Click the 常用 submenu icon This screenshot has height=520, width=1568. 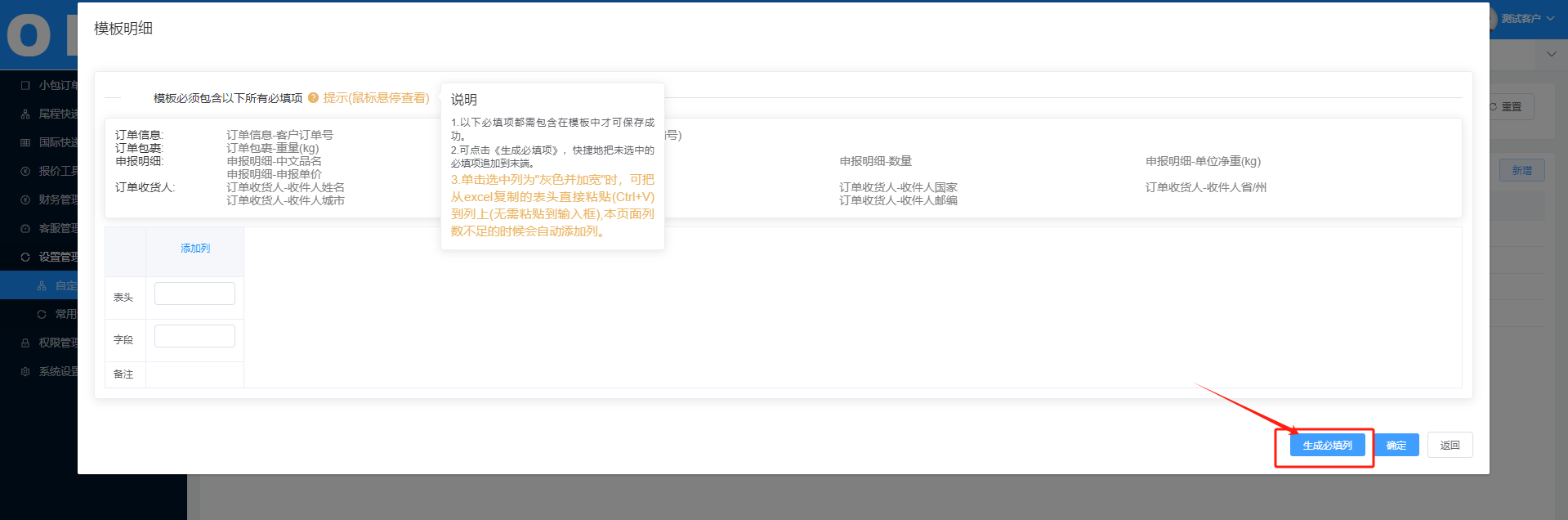point(42,314)
